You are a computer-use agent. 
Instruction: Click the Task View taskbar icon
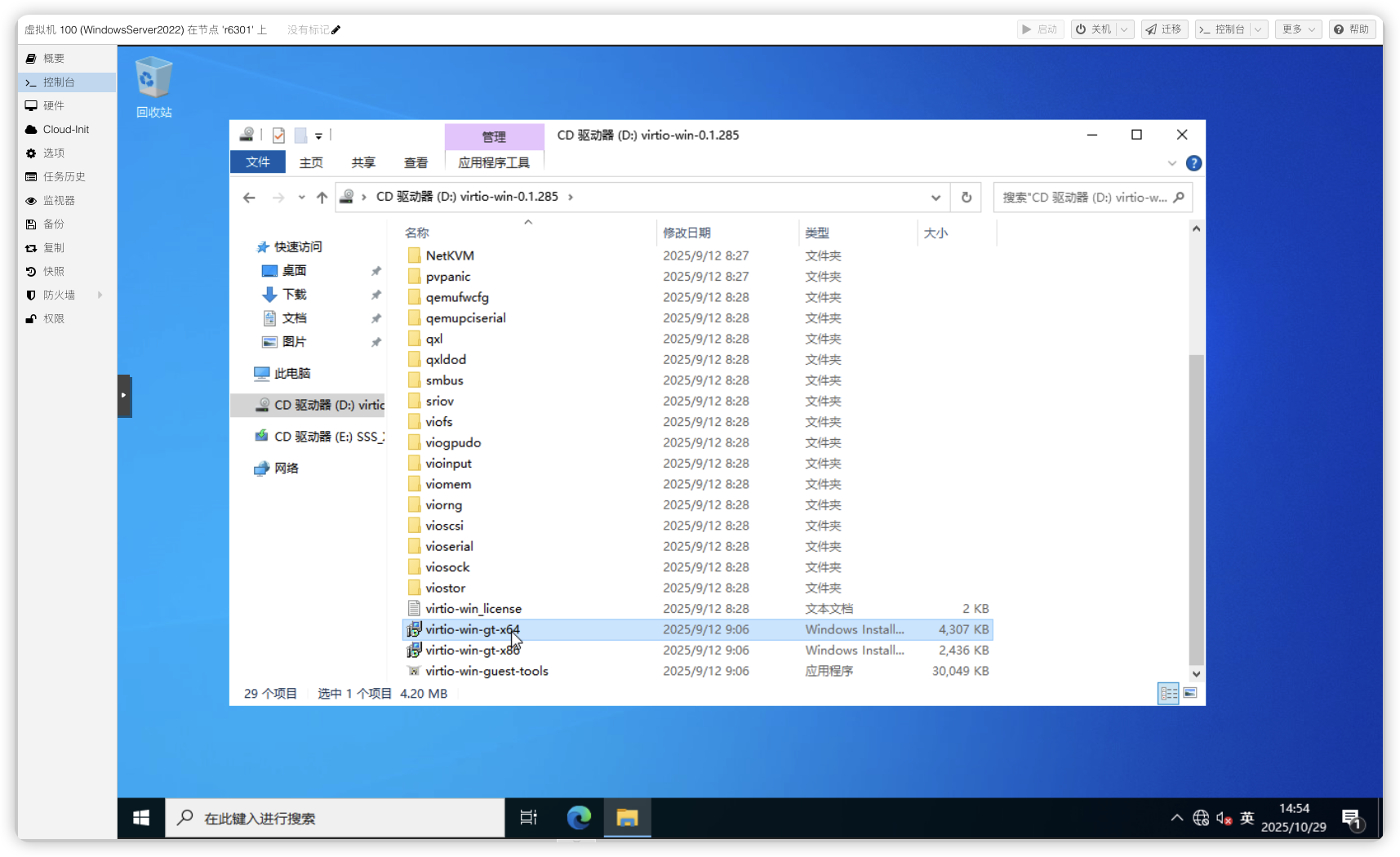pos(528,817)
